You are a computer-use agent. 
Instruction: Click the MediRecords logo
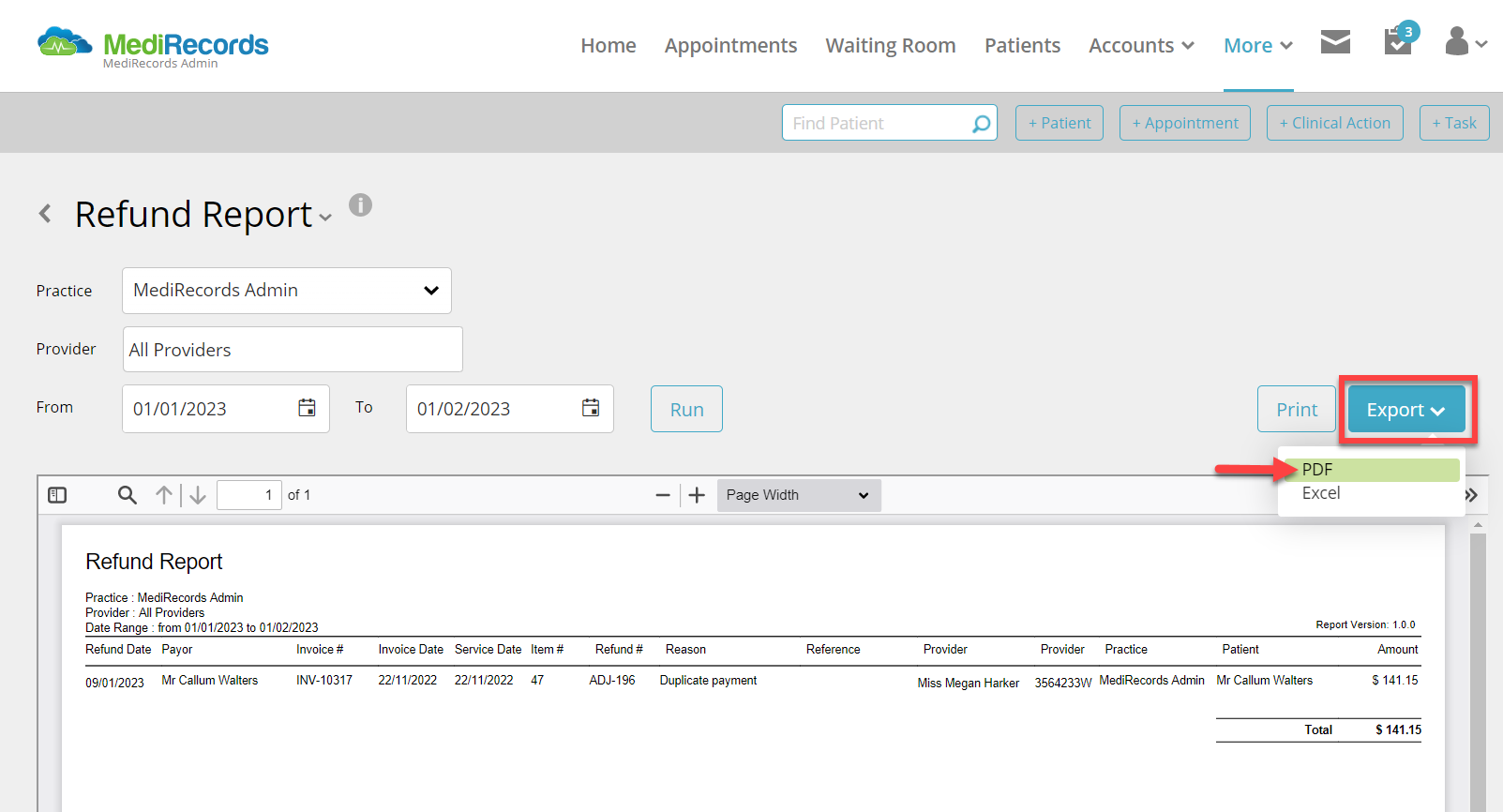[x=153, y=46]
